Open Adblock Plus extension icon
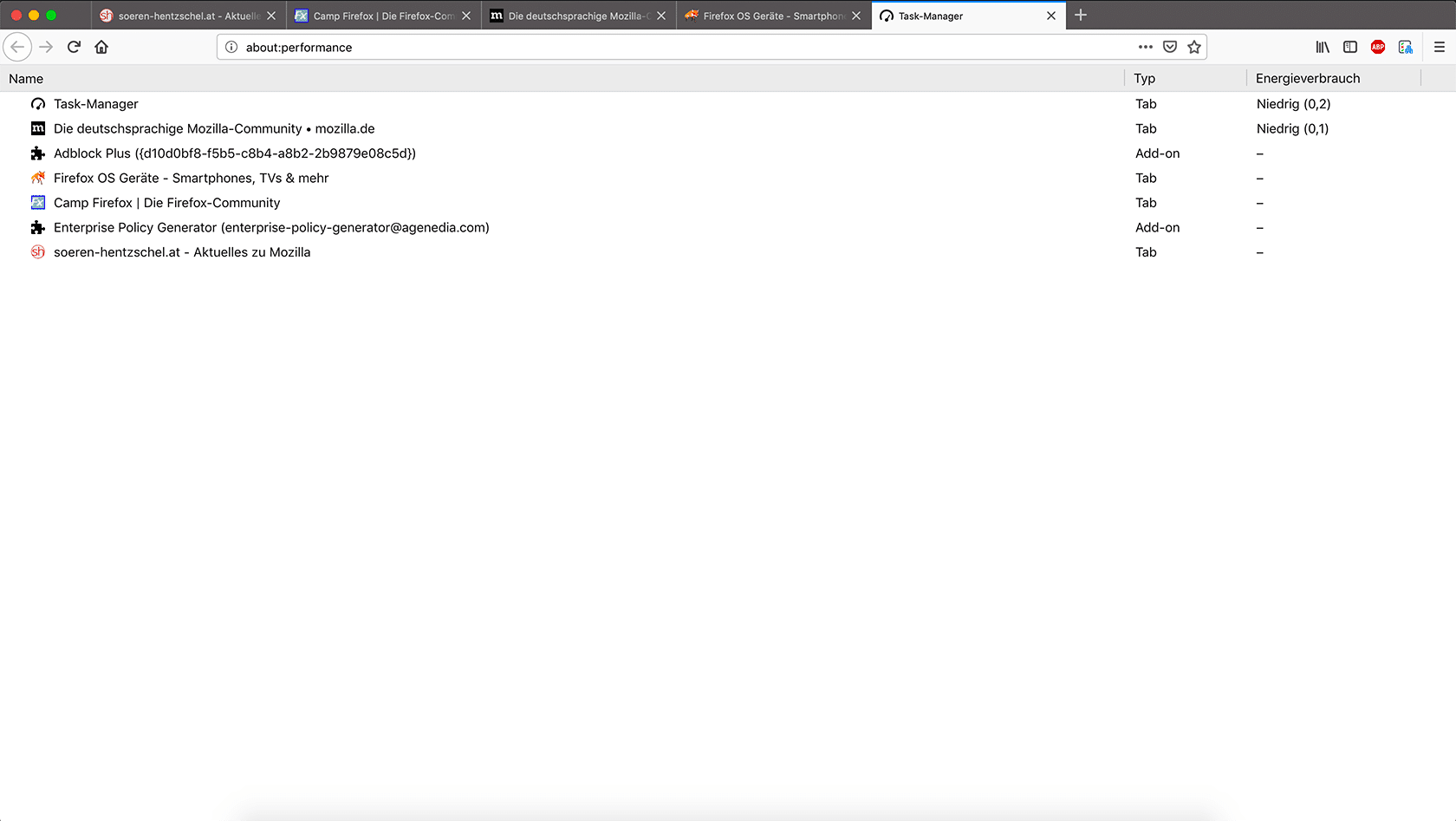The width and height of the screenshot is (1456, 821). (1378, 47)
